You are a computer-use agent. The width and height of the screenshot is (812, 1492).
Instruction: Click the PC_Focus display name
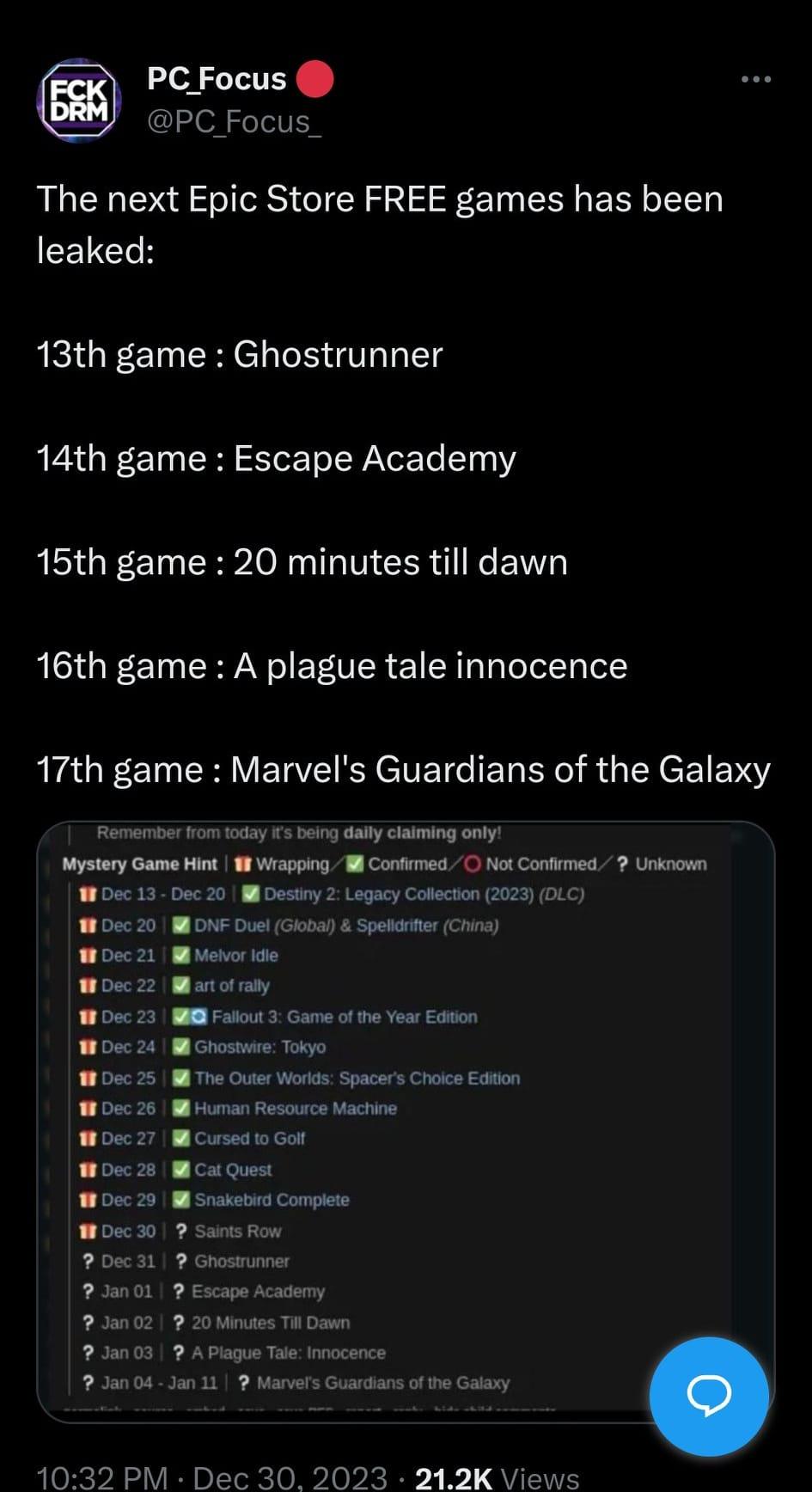pos(216,76)
